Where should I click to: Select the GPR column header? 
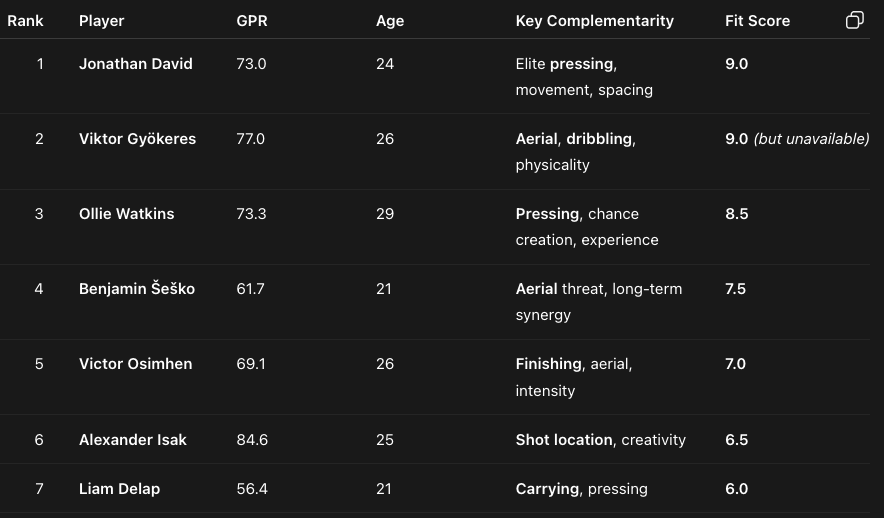click(x=252, y=21)
